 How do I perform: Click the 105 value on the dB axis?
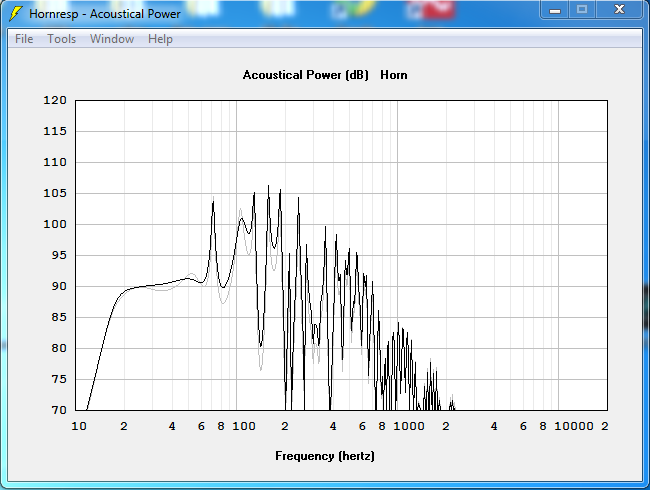click(55, 193)
